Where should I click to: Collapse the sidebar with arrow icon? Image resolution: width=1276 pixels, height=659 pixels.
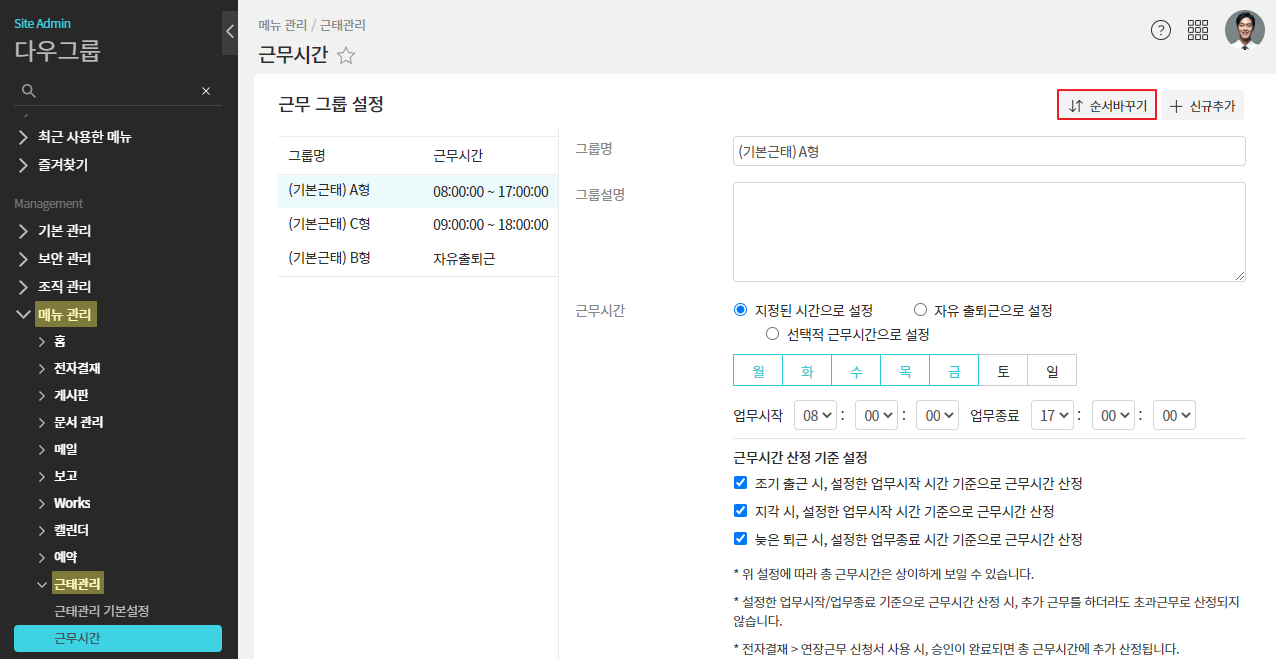point(229,32)
